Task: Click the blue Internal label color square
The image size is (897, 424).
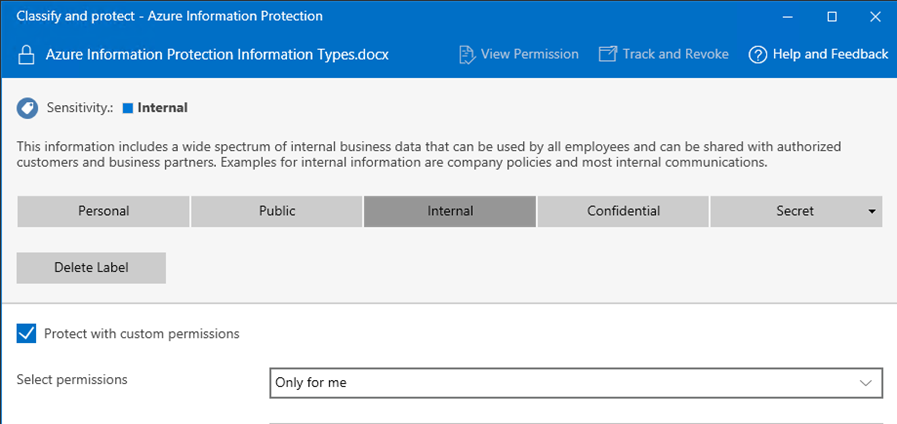Action: click(128, 108)
